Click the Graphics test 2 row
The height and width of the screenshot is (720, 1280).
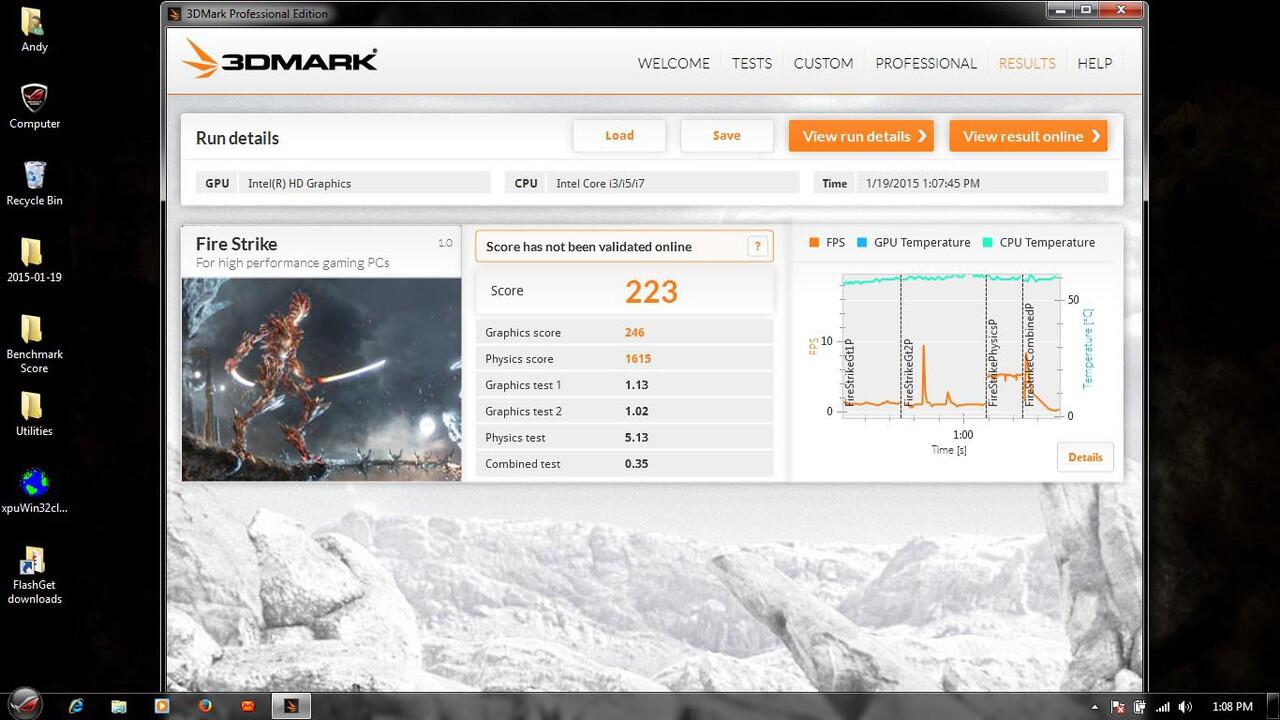(x=624, y=411)
